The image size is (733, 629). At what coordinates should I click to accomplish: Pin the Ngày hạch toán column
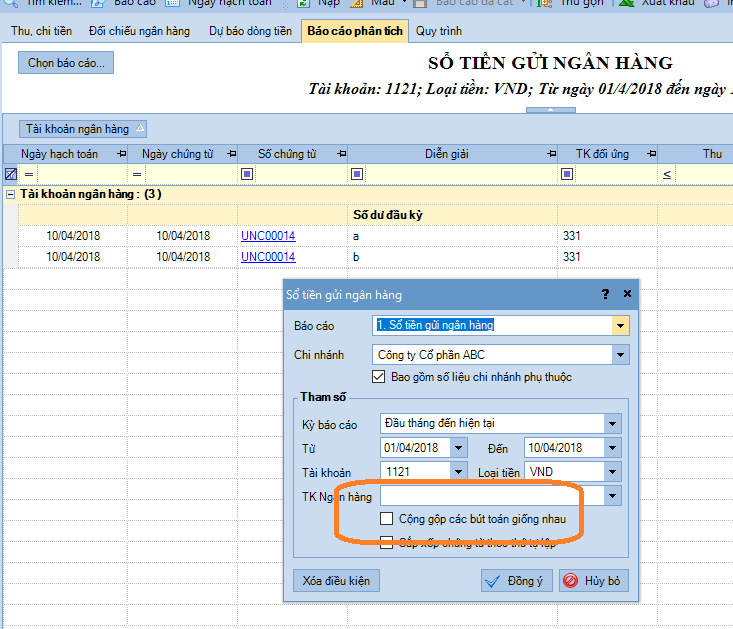[x=122, y=154]
